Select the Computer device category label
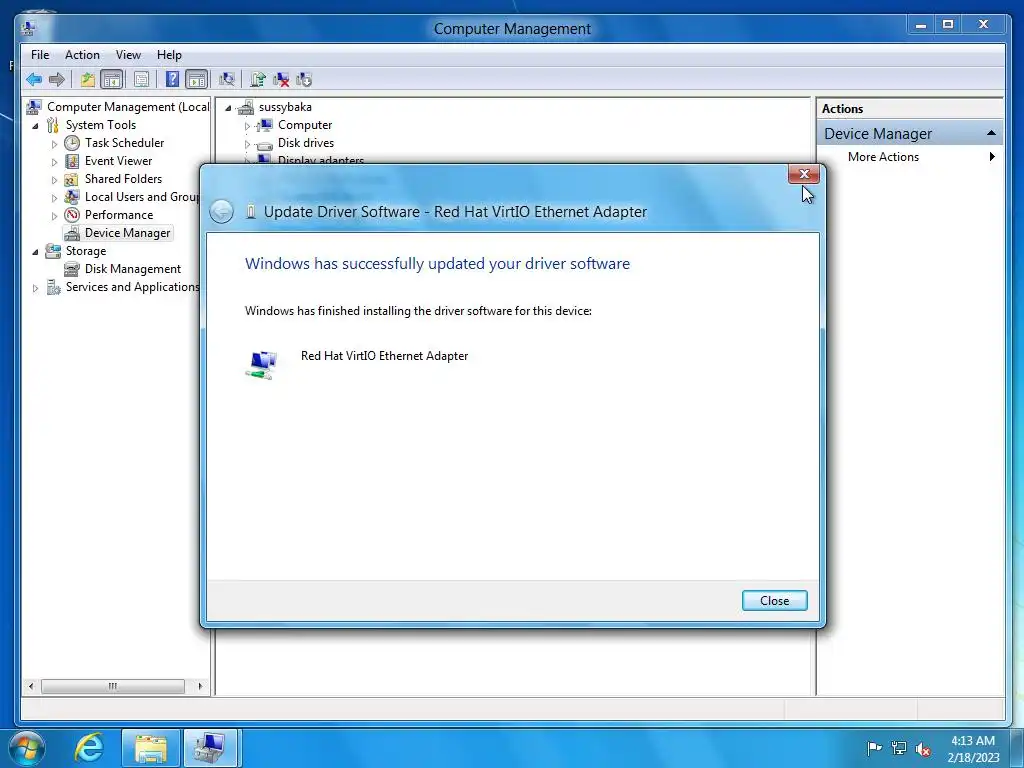The width and height of the screenshot is (1024, 768). coord(305,125)
